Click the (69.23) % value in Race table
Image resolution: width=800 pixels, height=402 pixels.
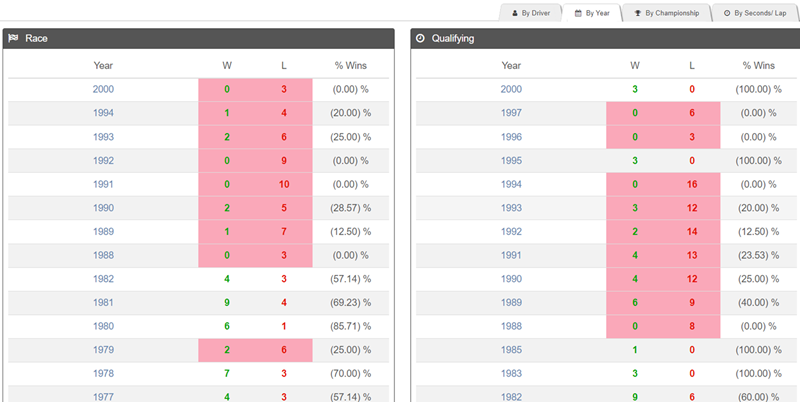(x=351, y=303)
